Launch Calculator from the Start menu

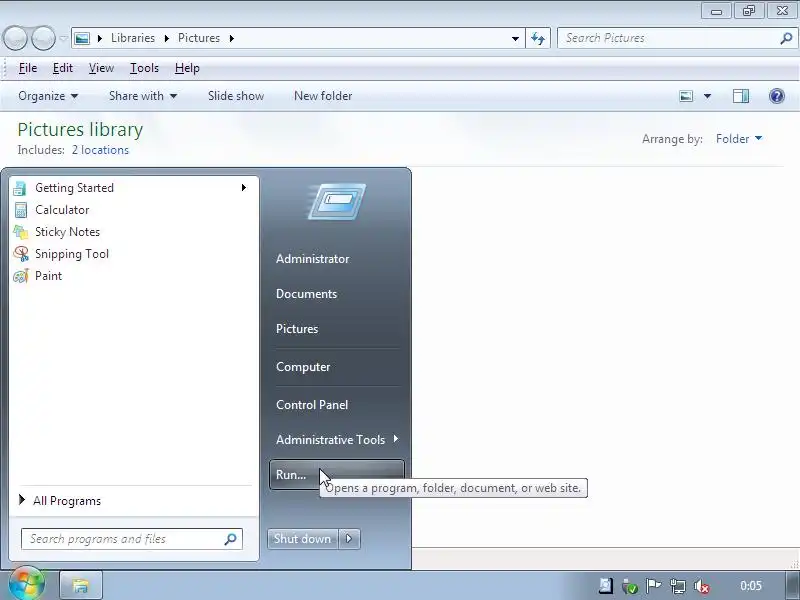pos(133,210)
